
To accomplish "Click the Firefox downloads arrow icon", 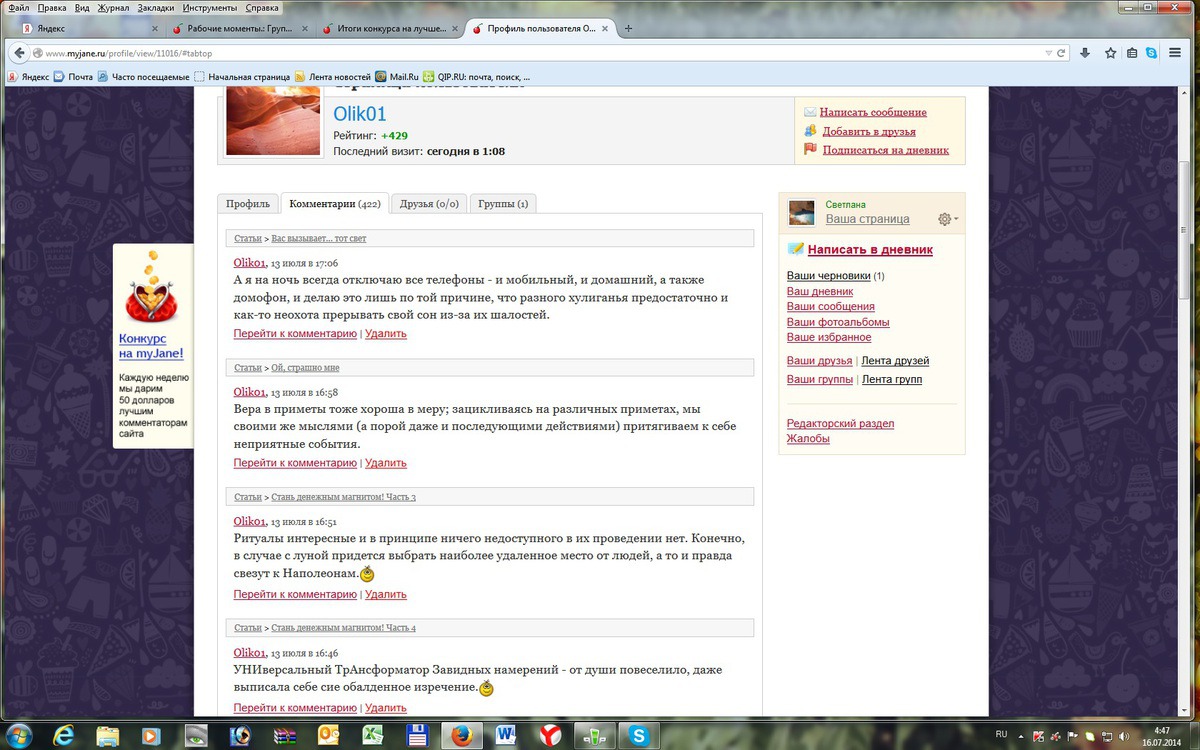I will 1085,53.
